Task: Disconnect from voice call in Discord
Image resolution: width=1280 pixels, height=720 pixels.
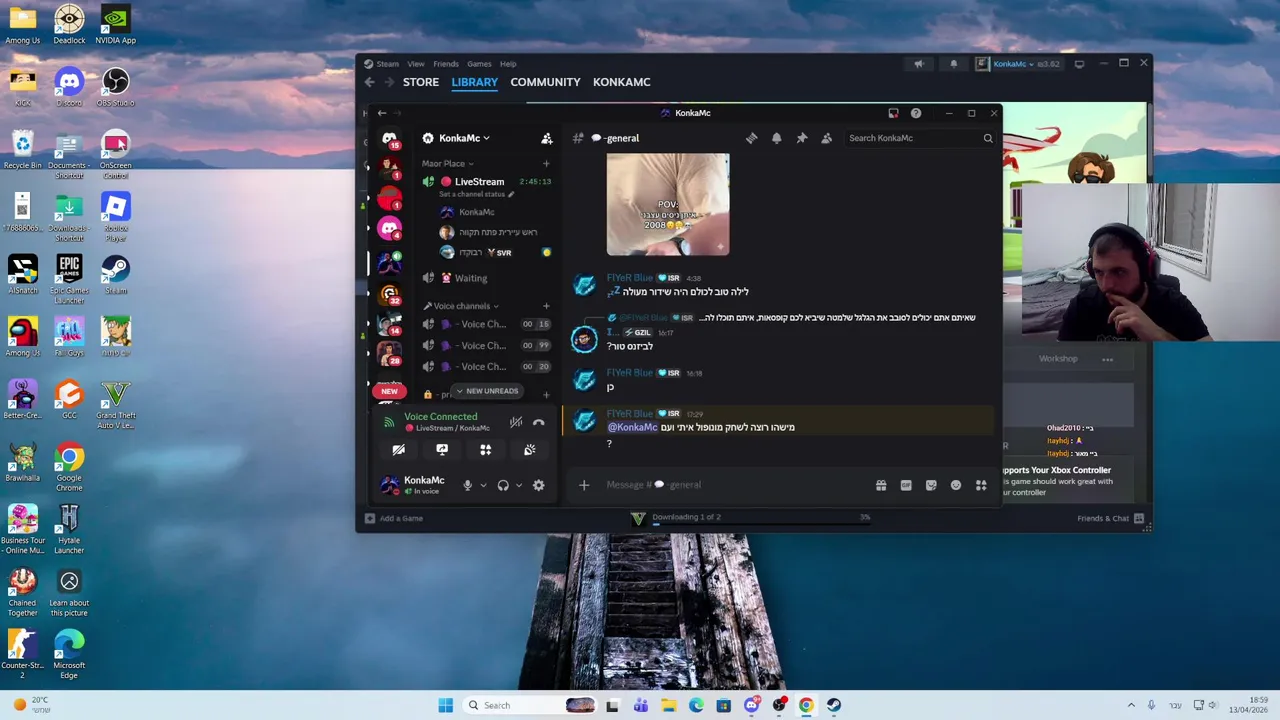Action: pos(538,422)
